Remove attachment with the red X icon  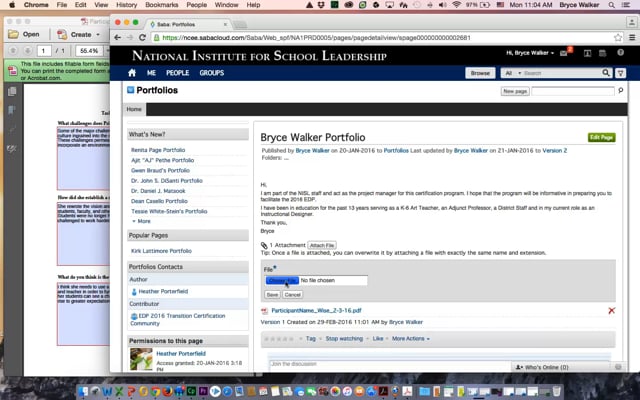tap(611, 311)
